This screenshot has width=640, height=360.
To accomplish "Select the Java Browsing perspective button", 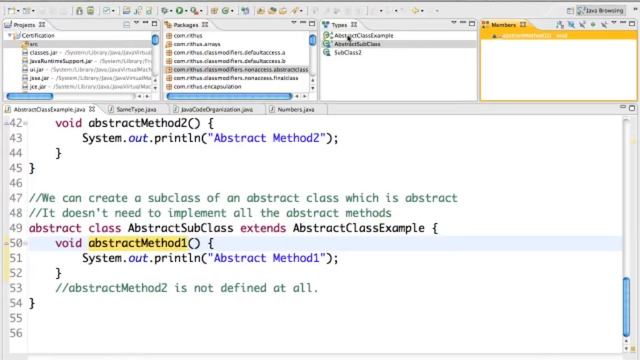I will pos(600,11).
